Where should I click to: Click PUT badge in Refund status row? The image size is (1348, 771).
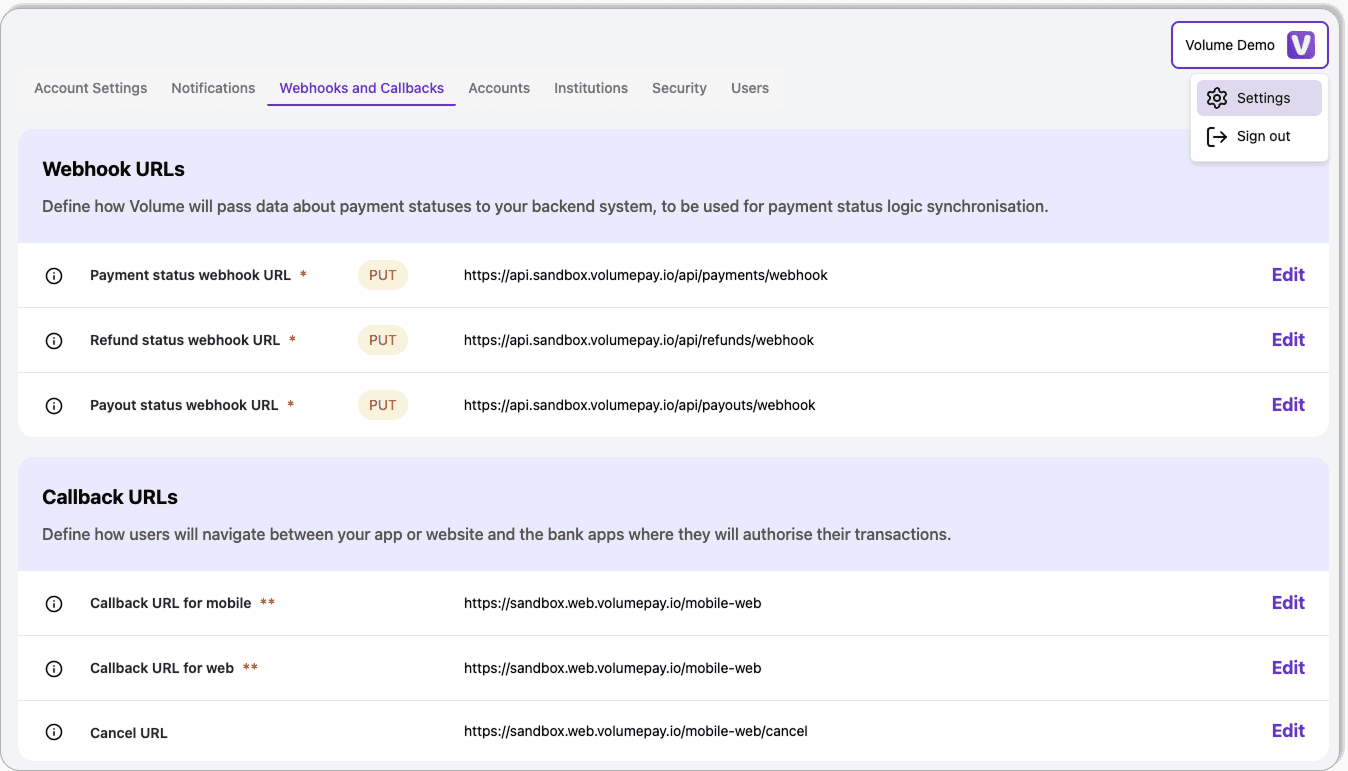[x=383, y=340]
